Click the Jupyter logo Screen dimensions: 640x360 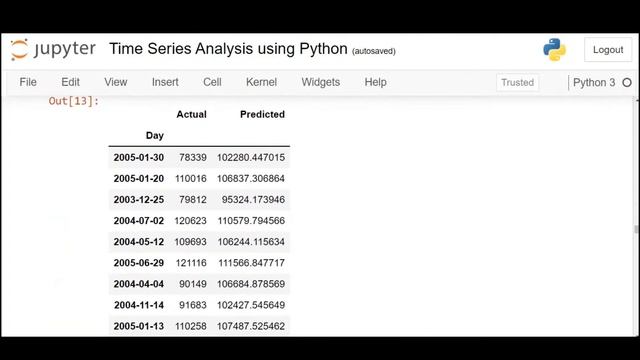point(53,49)
